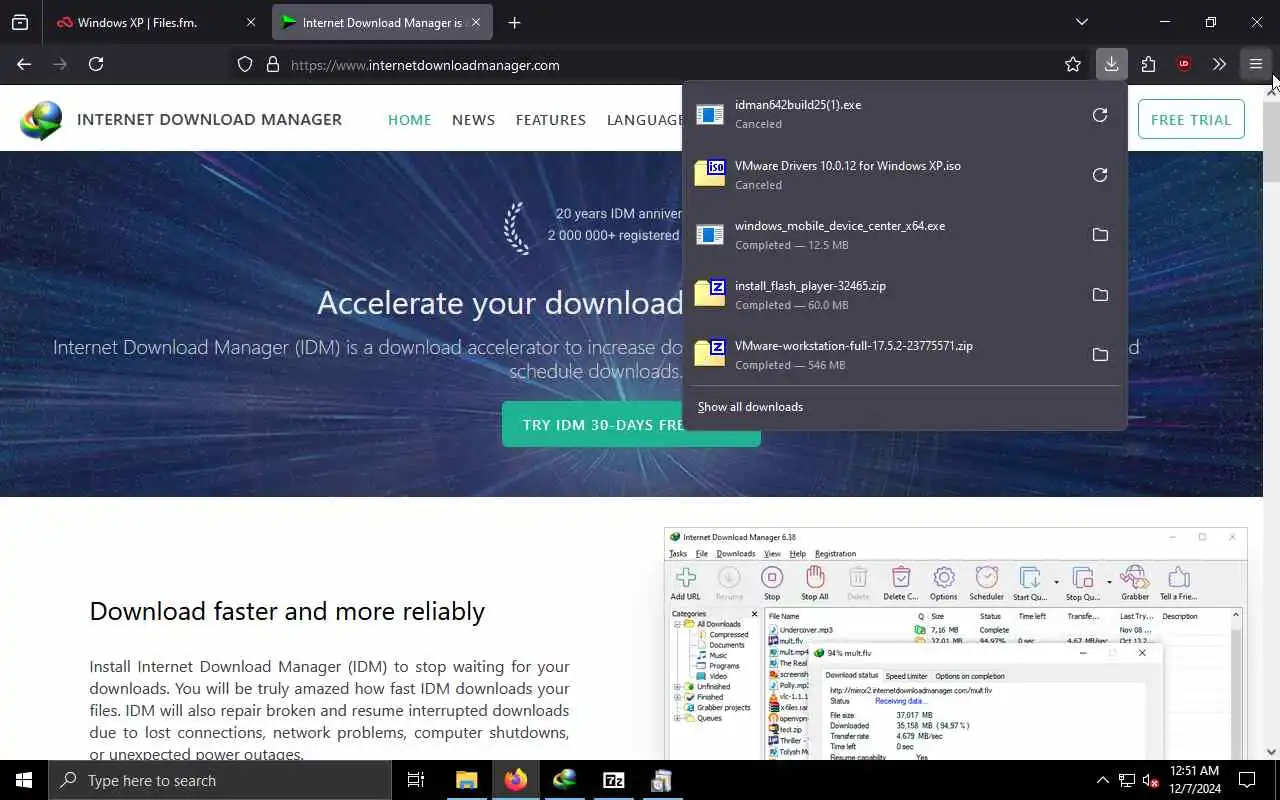The image size is (1280, 800).
Task: Switch to Windows XP Files.fm tab
Action: pos(153,22)
